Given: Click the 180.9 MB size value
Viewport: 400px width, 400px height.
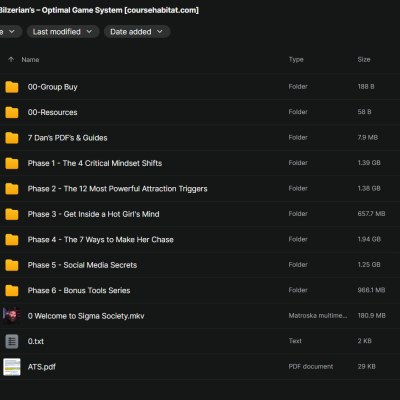Looking at the screenshot, I should (x=372, y=315).
